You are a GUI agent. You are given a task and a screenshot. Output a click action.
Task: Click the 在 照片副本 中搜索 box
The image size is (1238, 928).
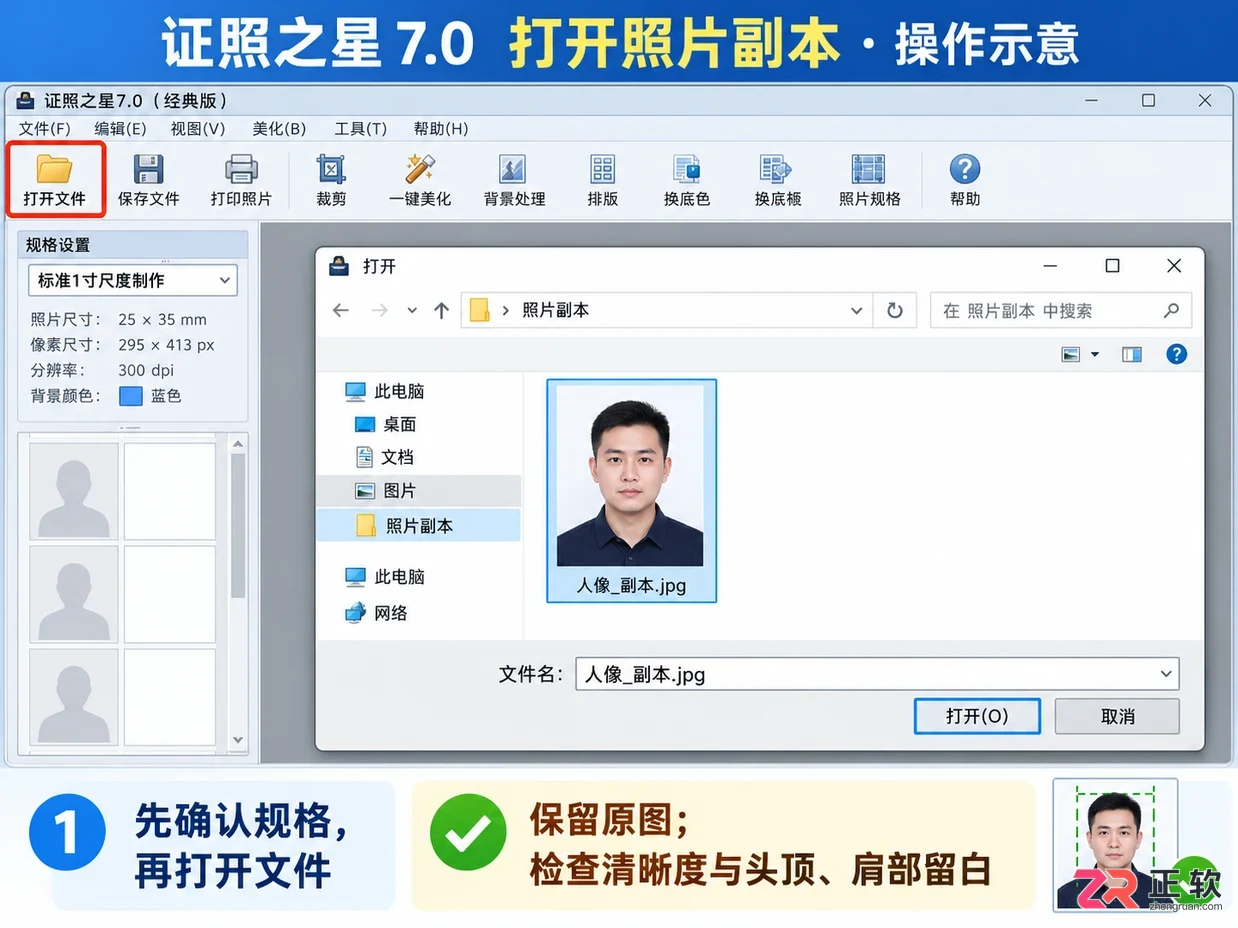[x=1061, y=311]
